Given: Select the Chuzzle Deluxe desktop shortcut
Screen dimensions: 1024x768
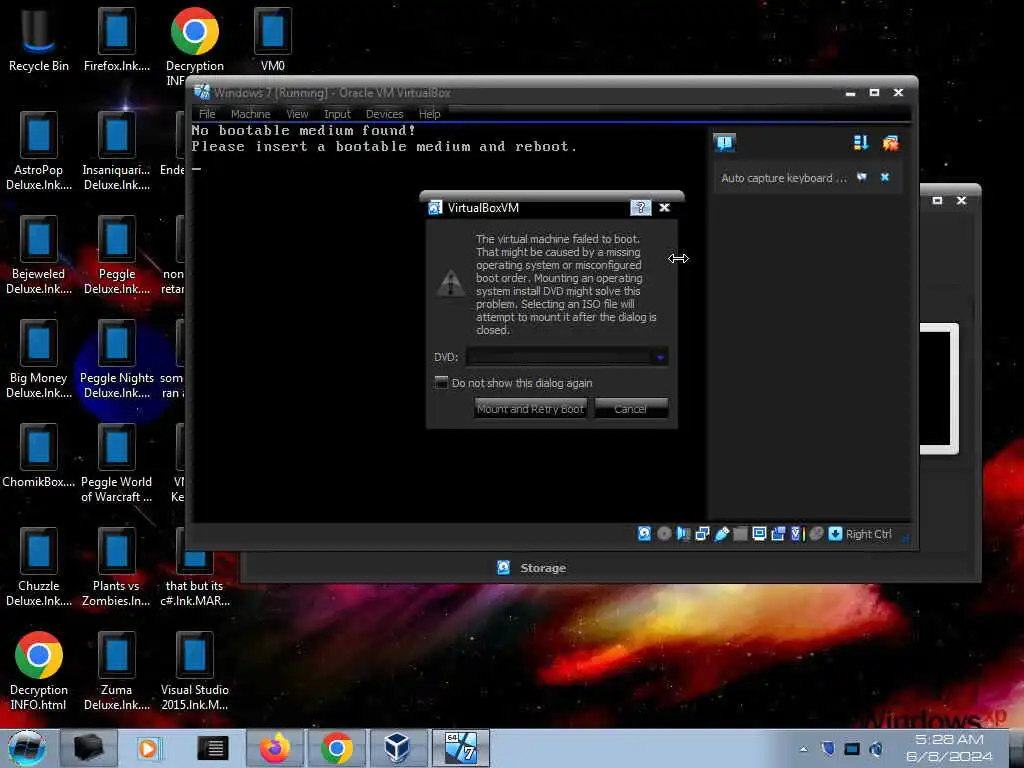Looking at the screenshot, I should coord(39,567).
